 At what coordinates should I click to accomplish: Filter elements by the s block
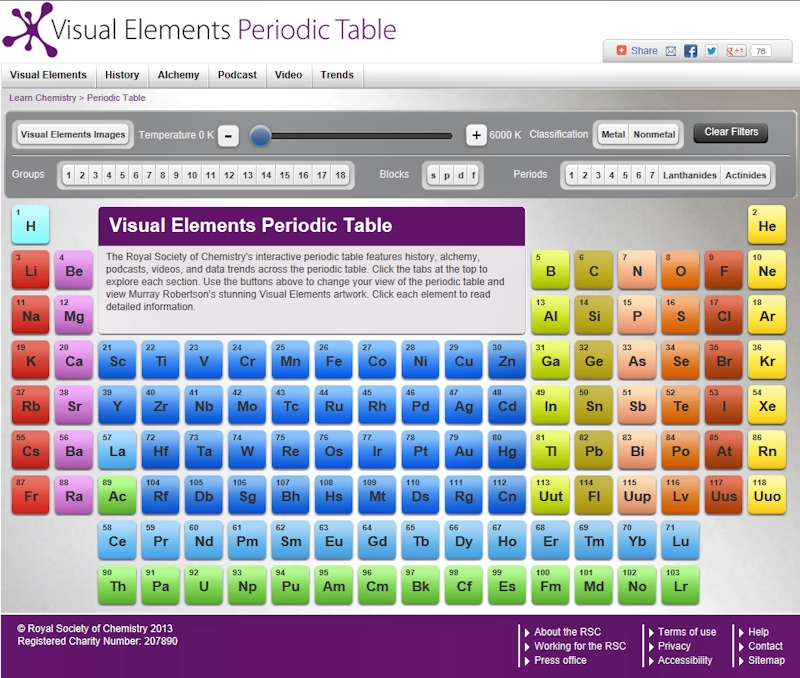tap(433, 175)
